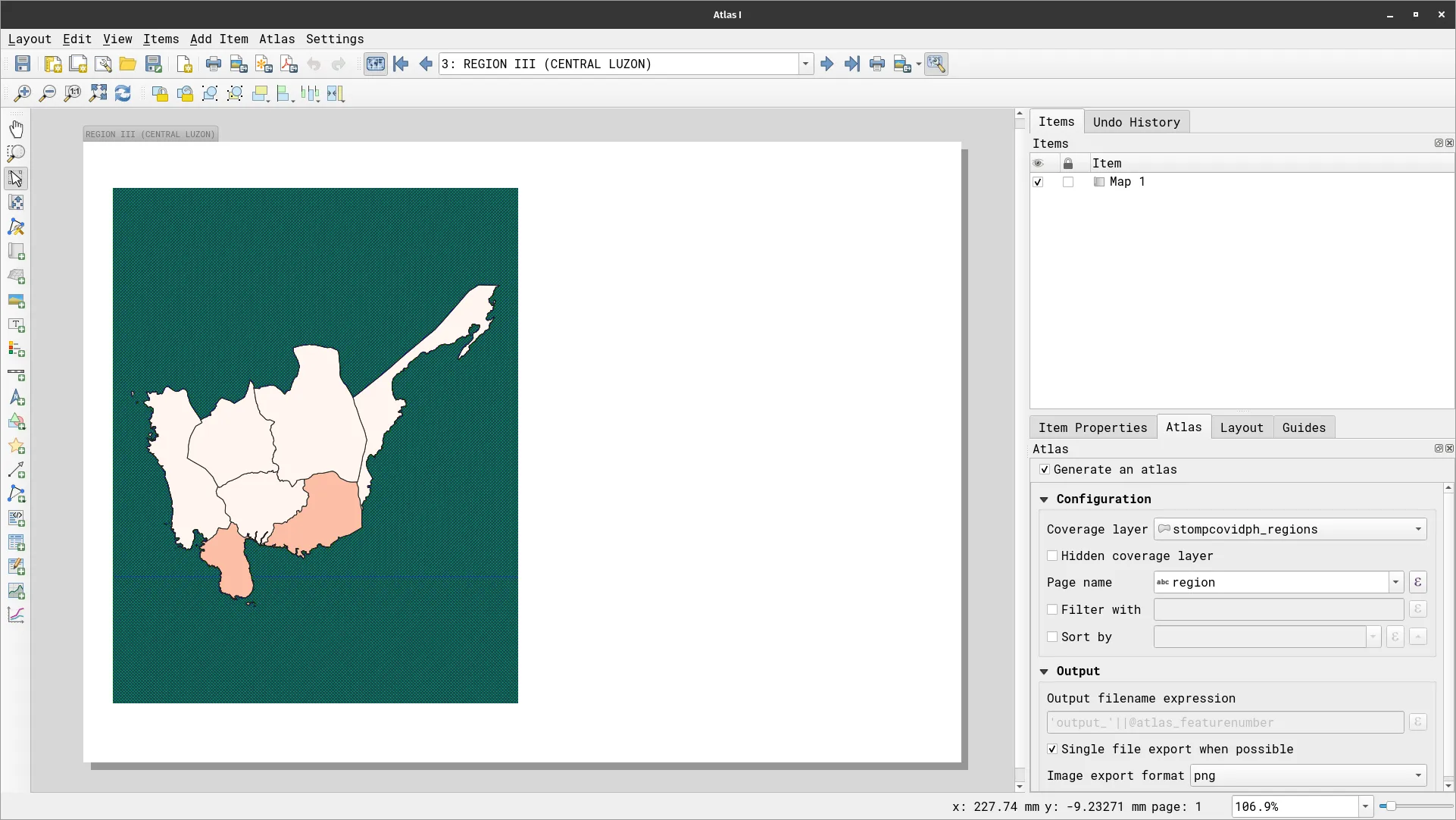Image resolution: width=1456 pixels, height=820 pixels.
Task: Toggle the Preview Atlas button
Action: 375,64
